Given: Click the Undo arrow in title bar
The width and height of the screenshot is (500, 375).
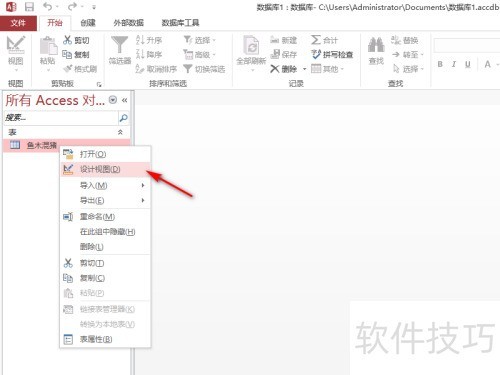Looking at the screenshot, I should click(x=48, y=6).
